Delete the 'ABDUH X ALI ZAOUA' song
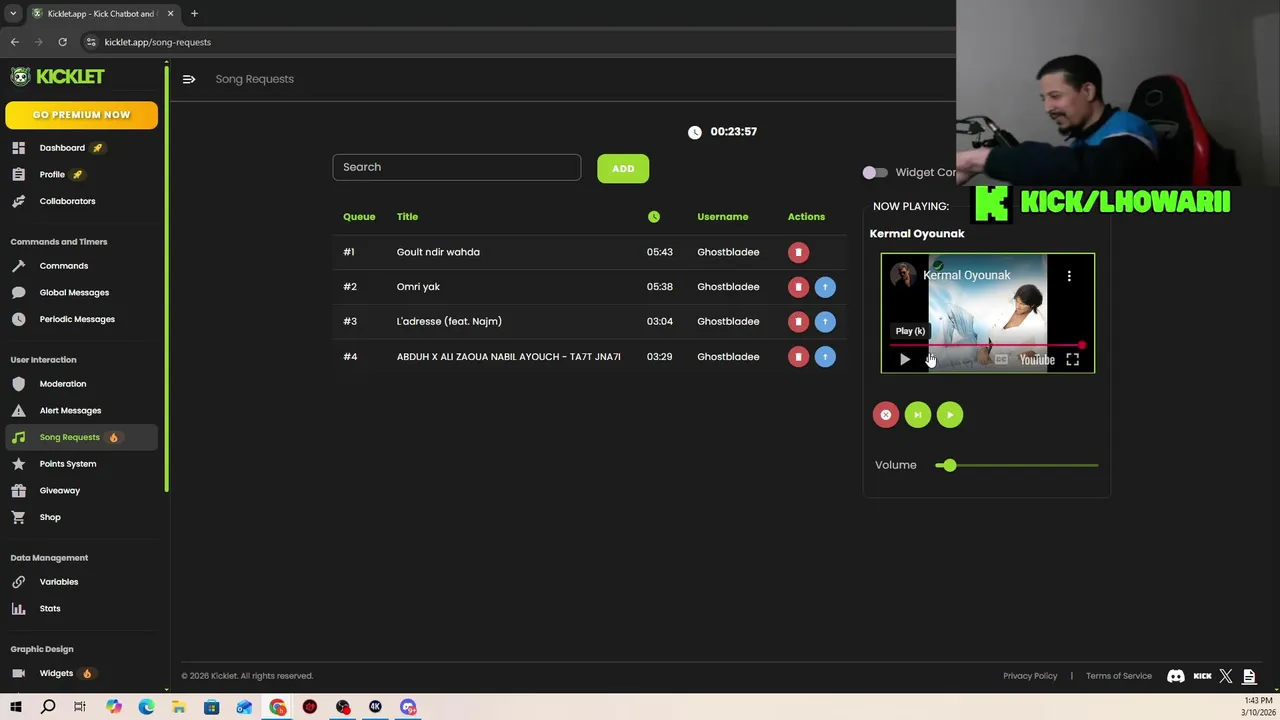Screen dimensions: 1280x720 (798, 357)
